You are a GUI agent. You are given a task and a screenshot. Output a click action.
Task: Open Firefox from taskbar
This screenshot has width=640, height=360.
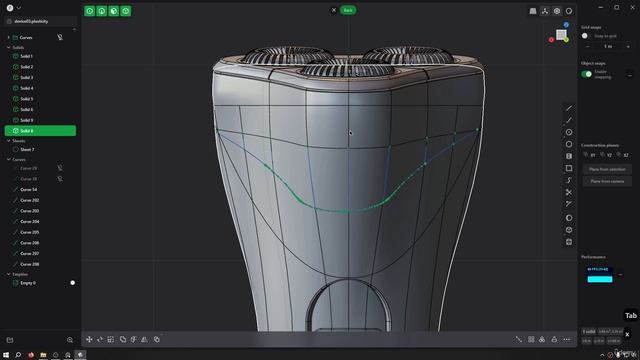pos(31,355)
